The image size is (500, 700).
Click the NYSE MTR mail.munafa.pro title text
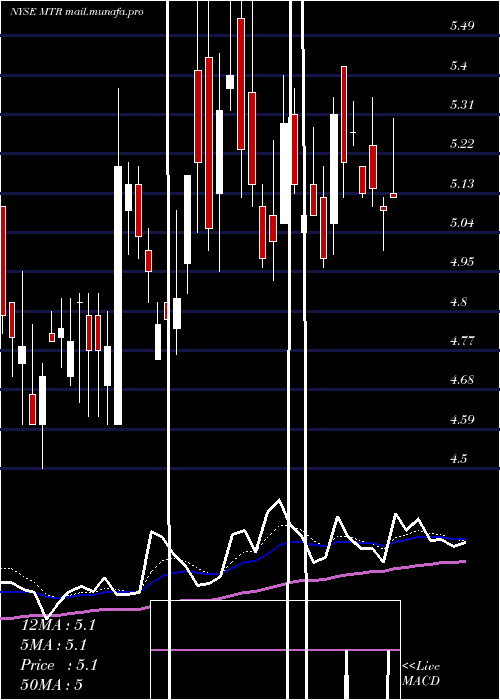tap(77, 12)
